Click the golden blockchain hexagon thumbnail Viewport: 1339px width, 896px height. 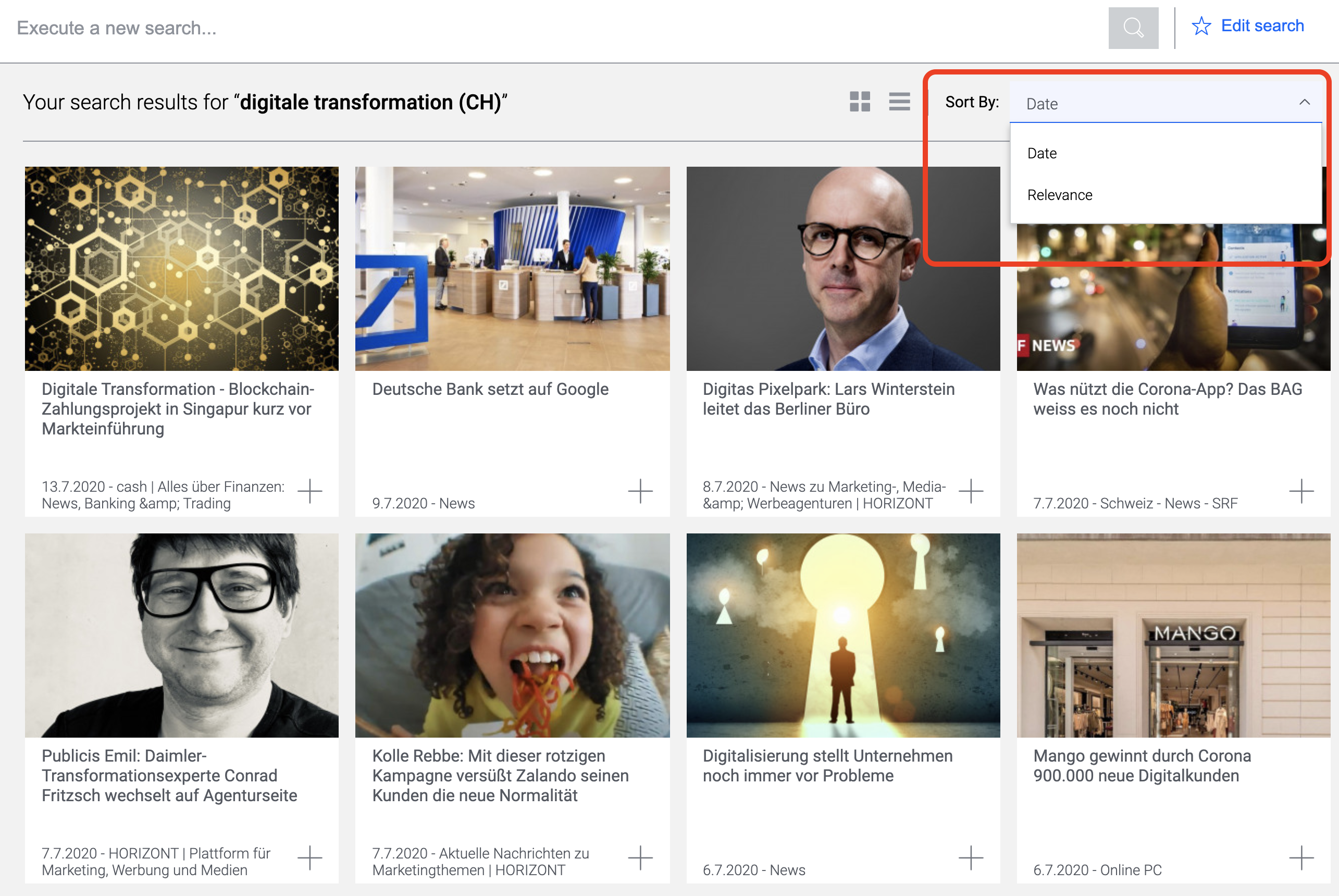182,269
